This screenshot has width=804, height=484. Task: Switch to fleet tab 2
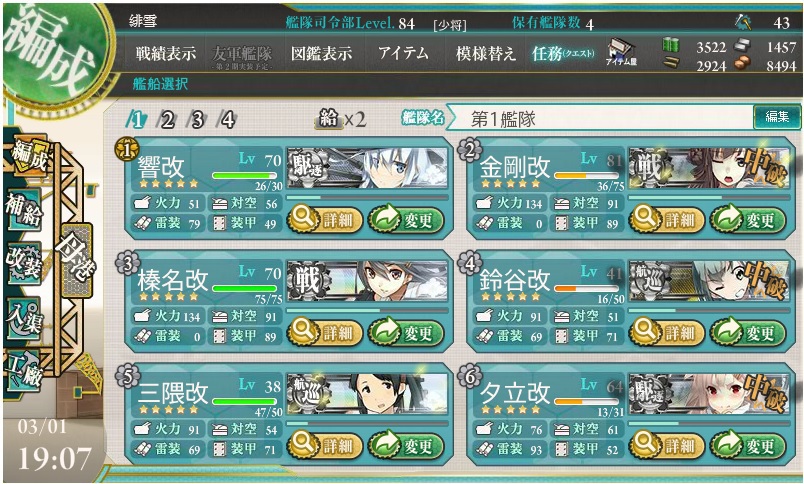click(x=167, y=120)
